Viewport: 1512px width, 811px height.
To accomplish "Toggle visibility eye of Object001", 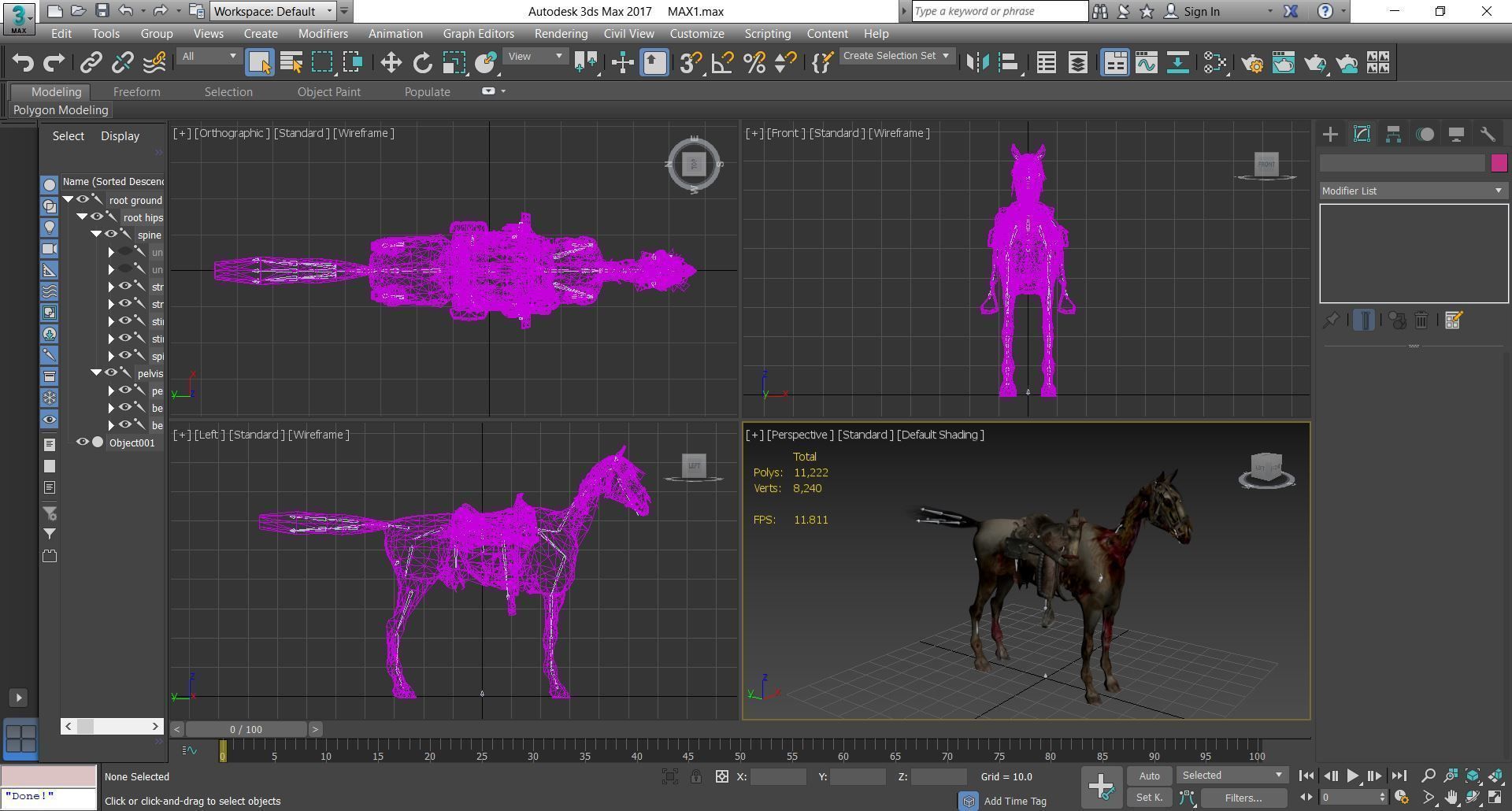I will pyautogui.click(x=83, y=443).
